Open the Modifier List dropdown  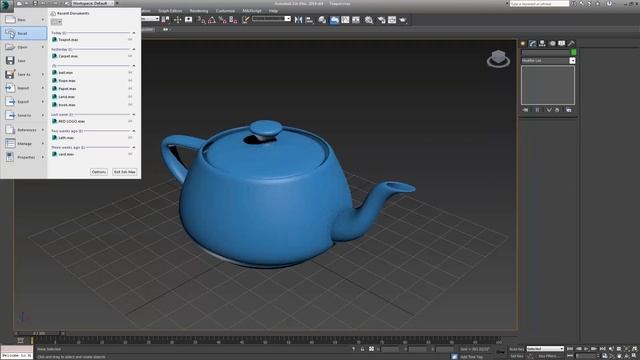[x=572, y=60]
